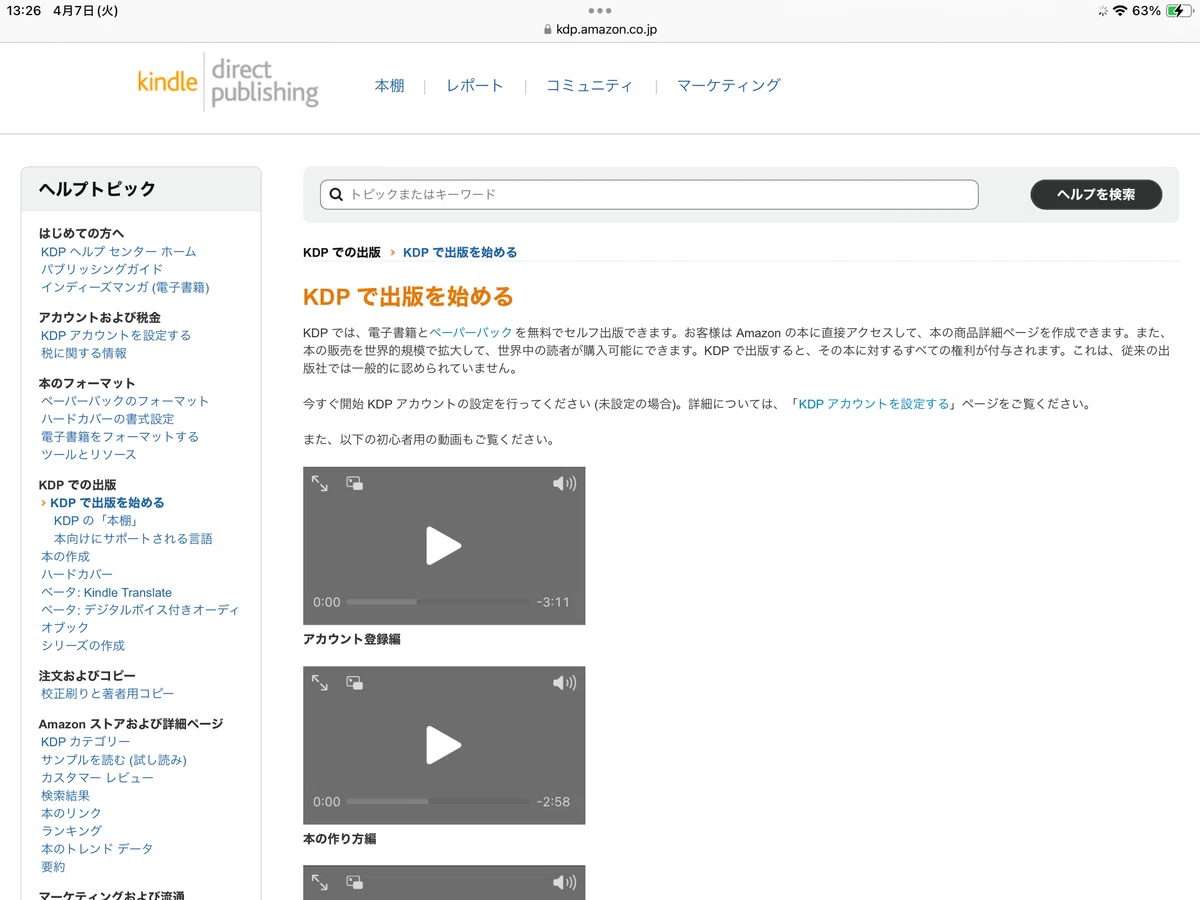Seek along the 本の作り方編 video's progress bar

[439, 802]
